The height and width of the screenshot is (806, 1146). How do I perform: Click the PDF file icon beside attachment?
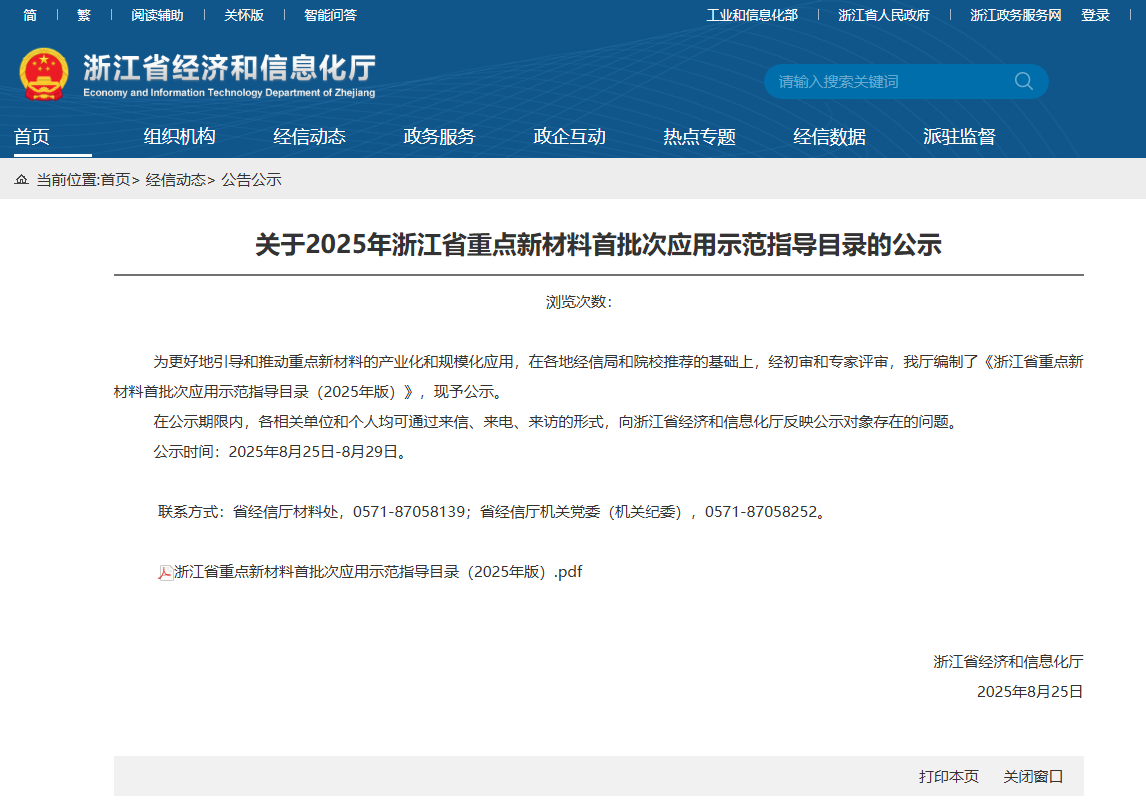click(x=166, y=572)
